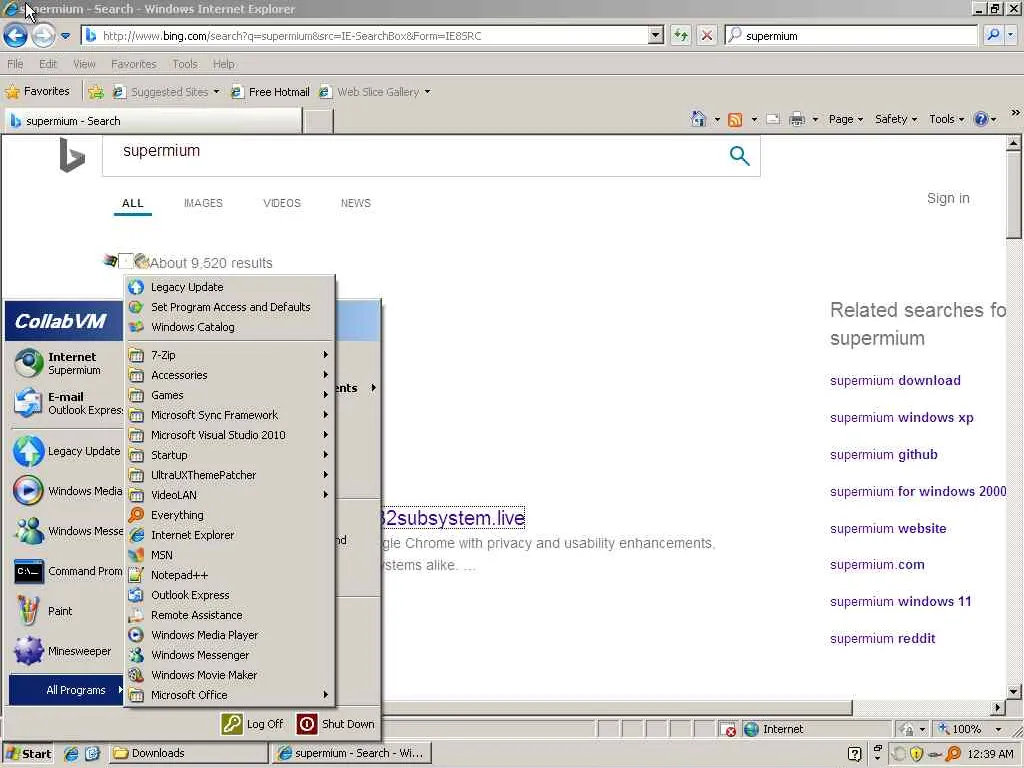The image size is (1024, 768).
Task: Launch Everything search tool
Action: coord(229,515)
